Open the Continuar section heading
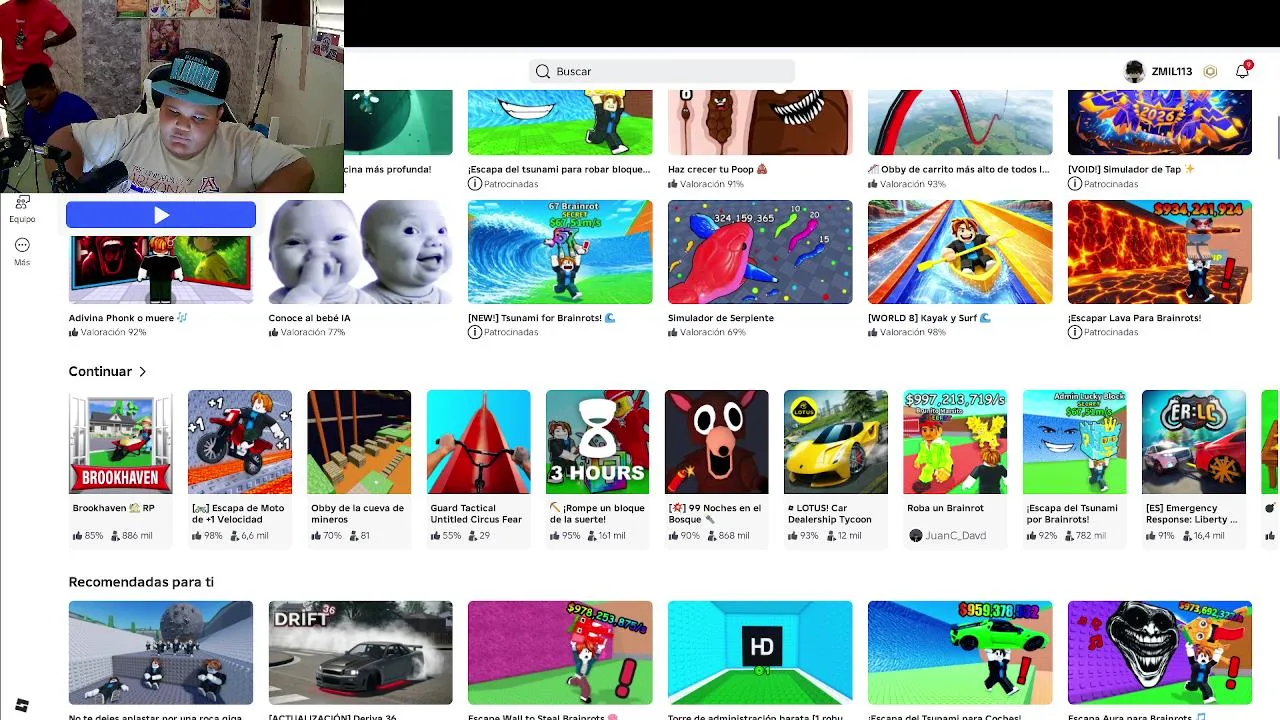 point(100,371)
